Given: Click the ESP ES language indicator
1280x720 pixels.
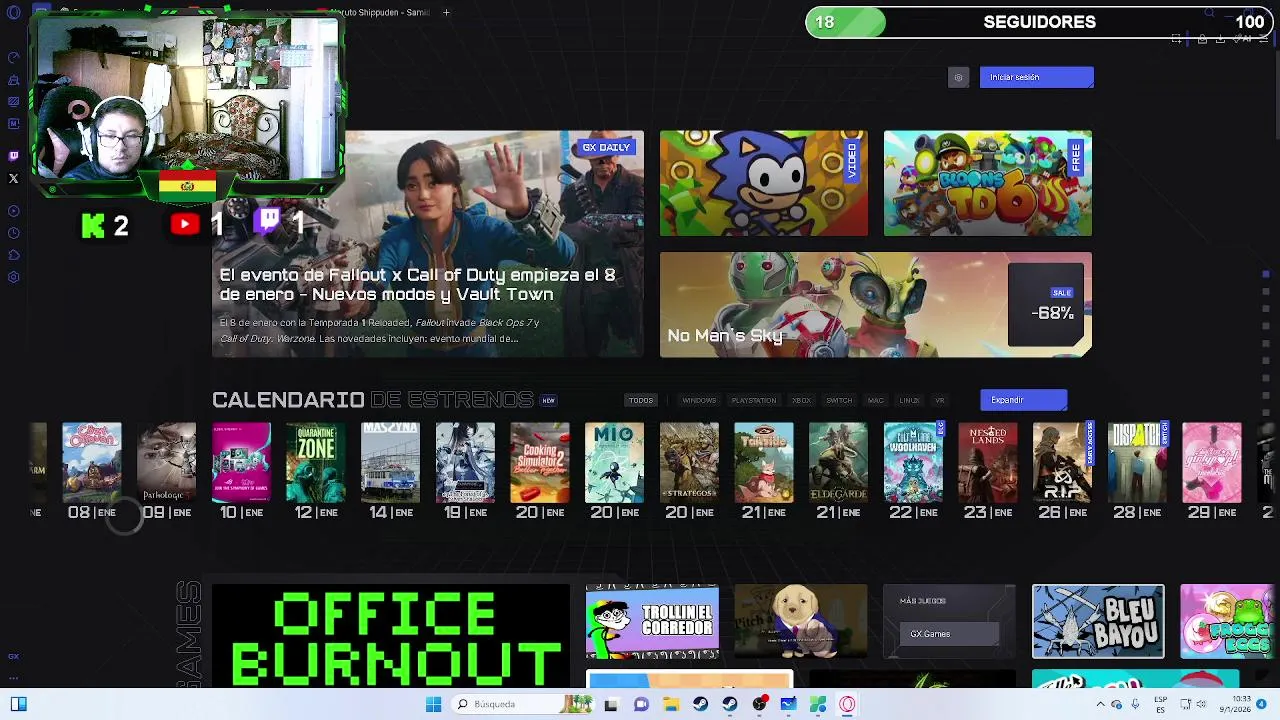Looking at the screenshot, I should click(1160, 704).
